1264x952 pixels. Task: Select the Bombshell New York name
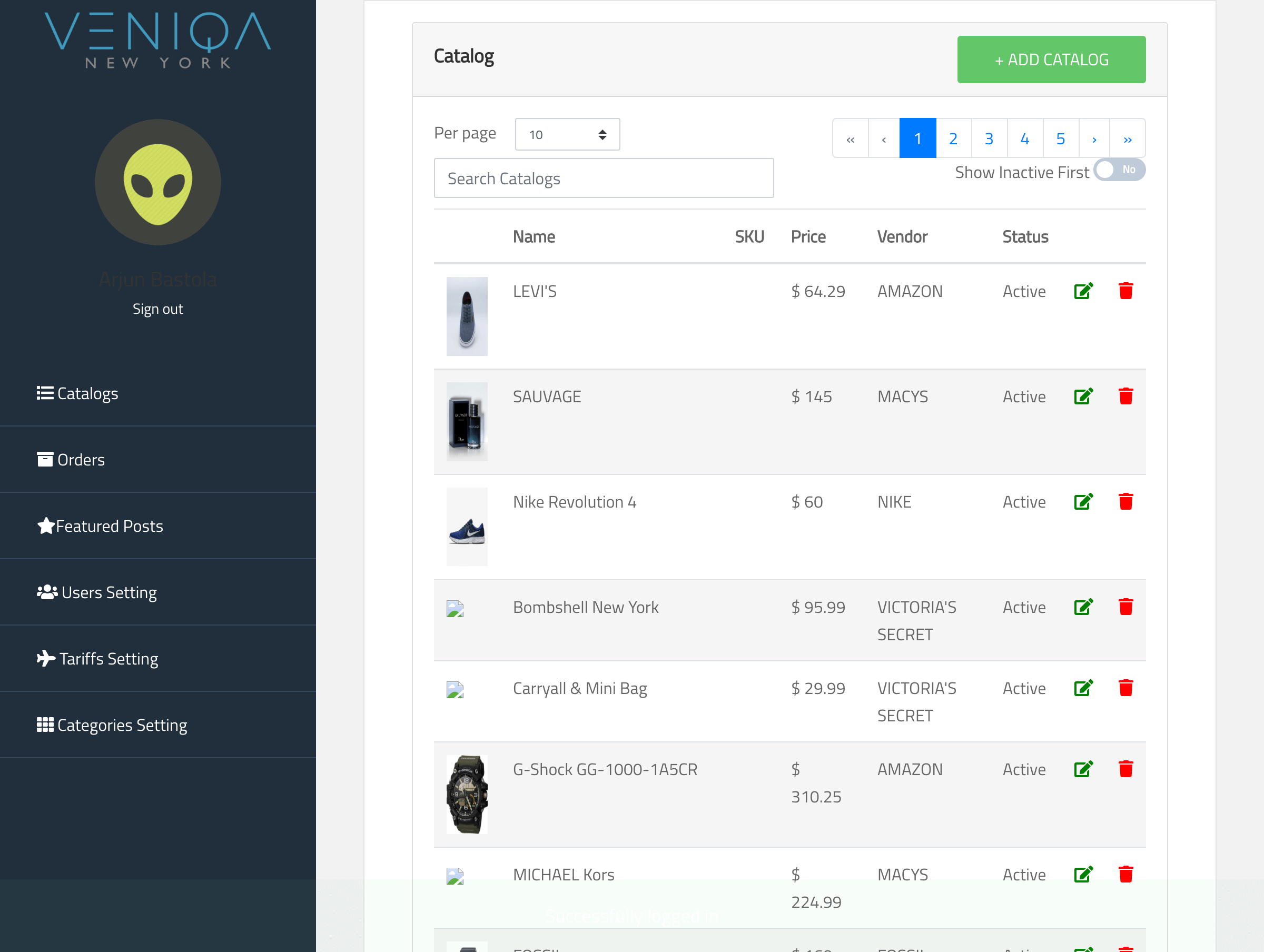tap(586, 607)
